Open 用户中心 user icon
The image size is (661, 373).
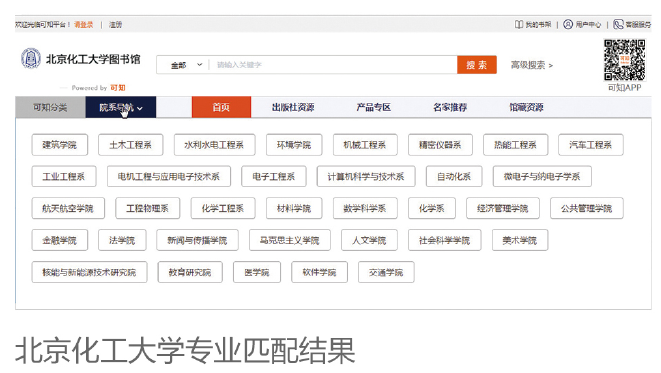568,24
